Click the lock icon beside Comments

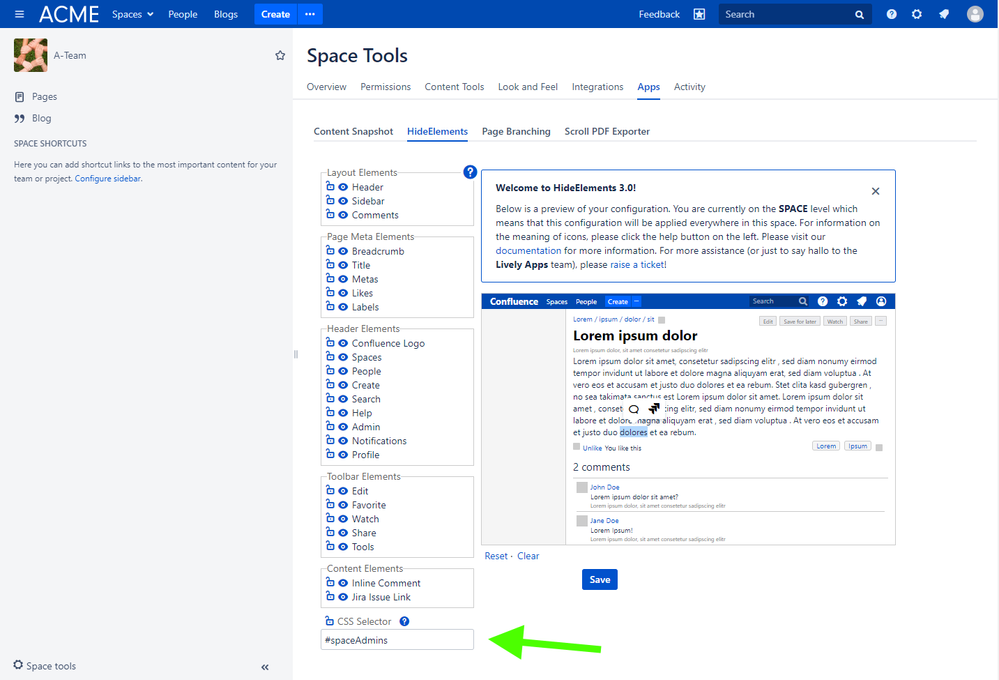pyautogui.click(x=330, y=215)
